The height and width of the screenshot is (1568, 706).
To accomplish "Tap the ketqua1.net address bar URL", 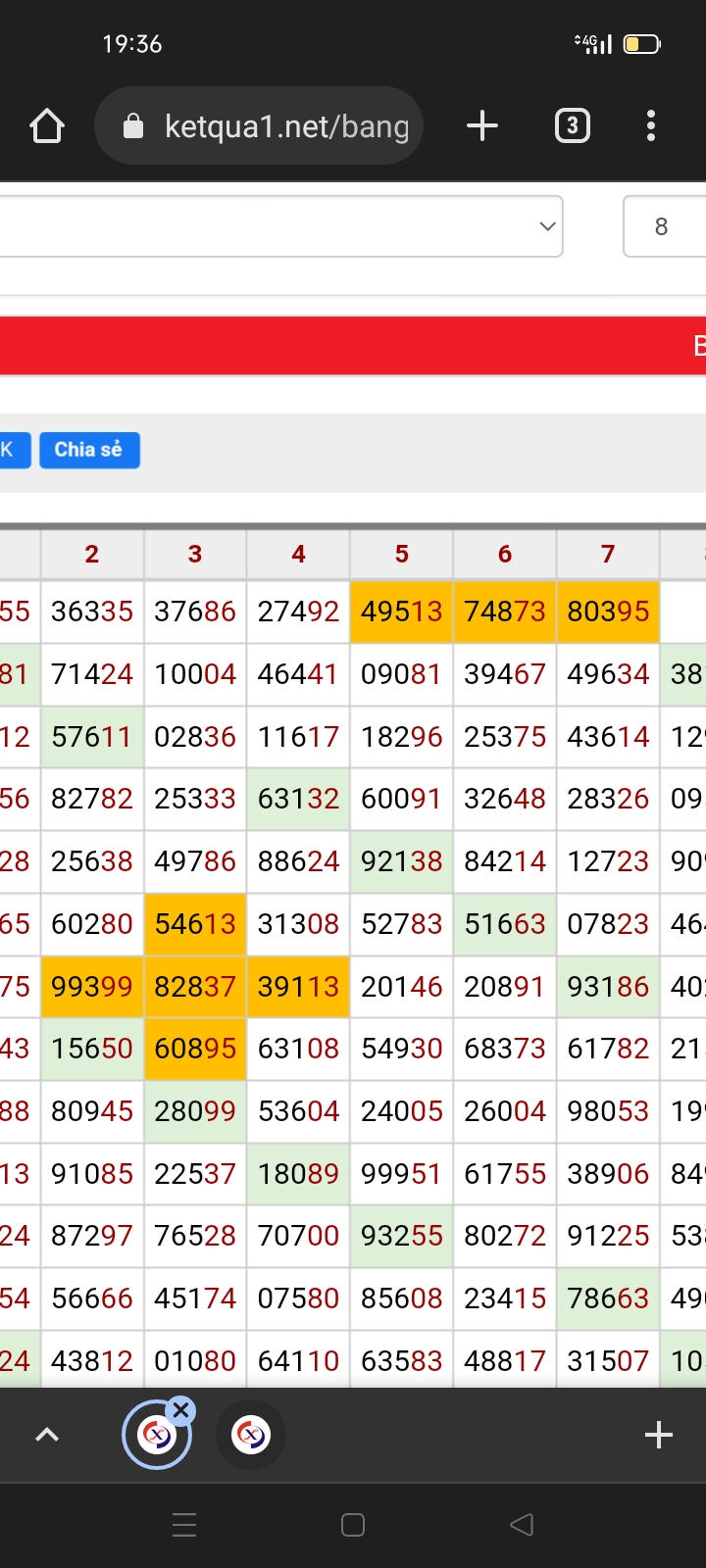I will point(286,126).
